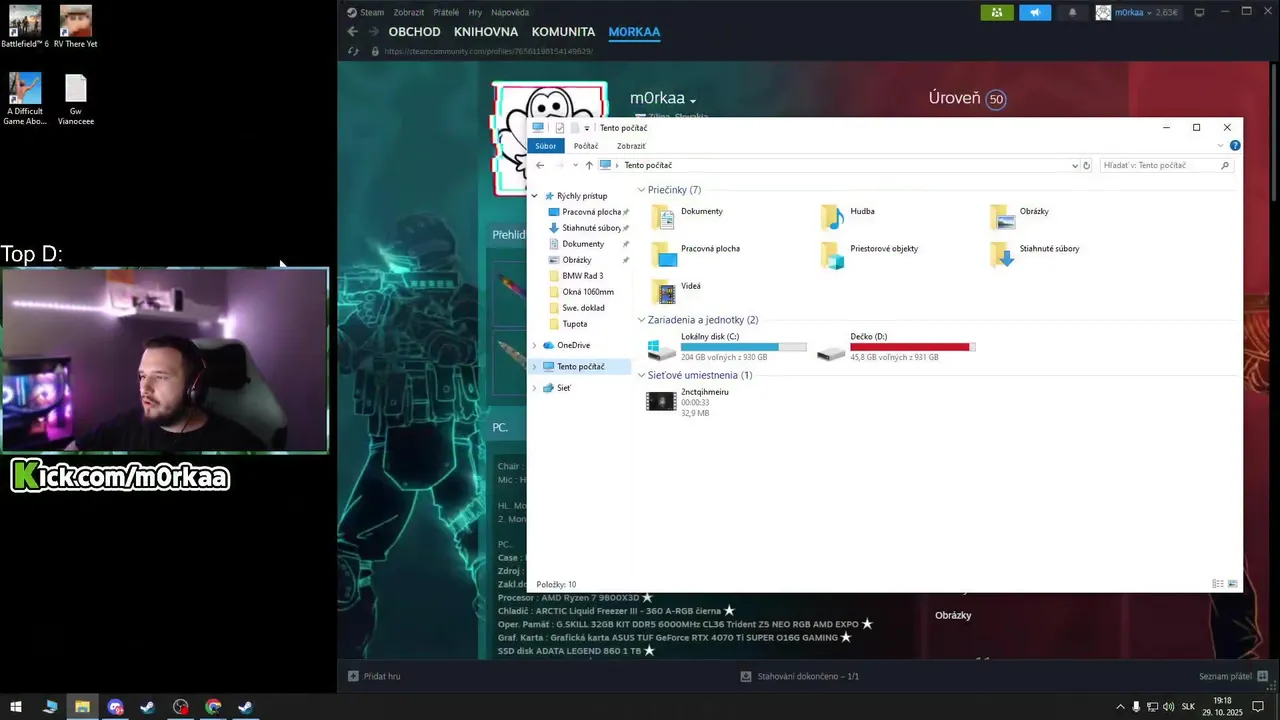Open the Přátelé menu in Steam
The height and width of the screenshot is (720, 1280).
pos(446,12)
